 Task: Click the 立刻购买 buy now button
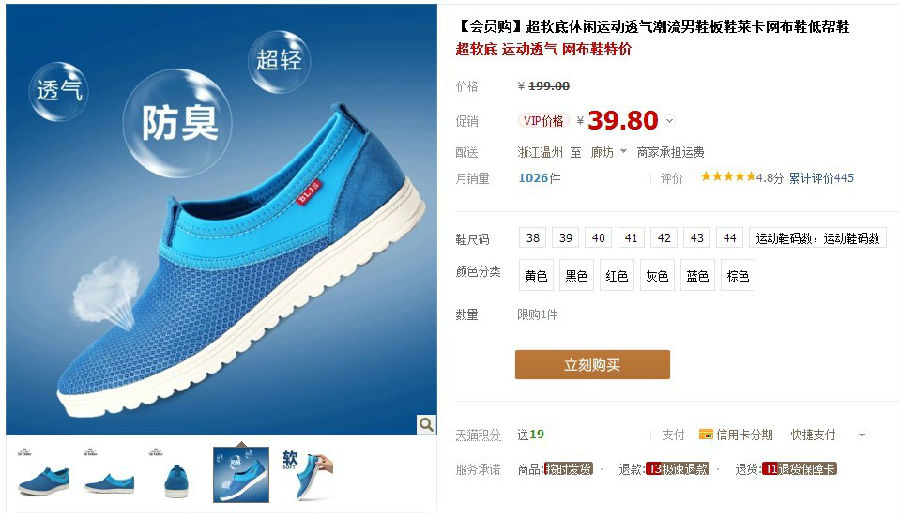pos(592,364)
